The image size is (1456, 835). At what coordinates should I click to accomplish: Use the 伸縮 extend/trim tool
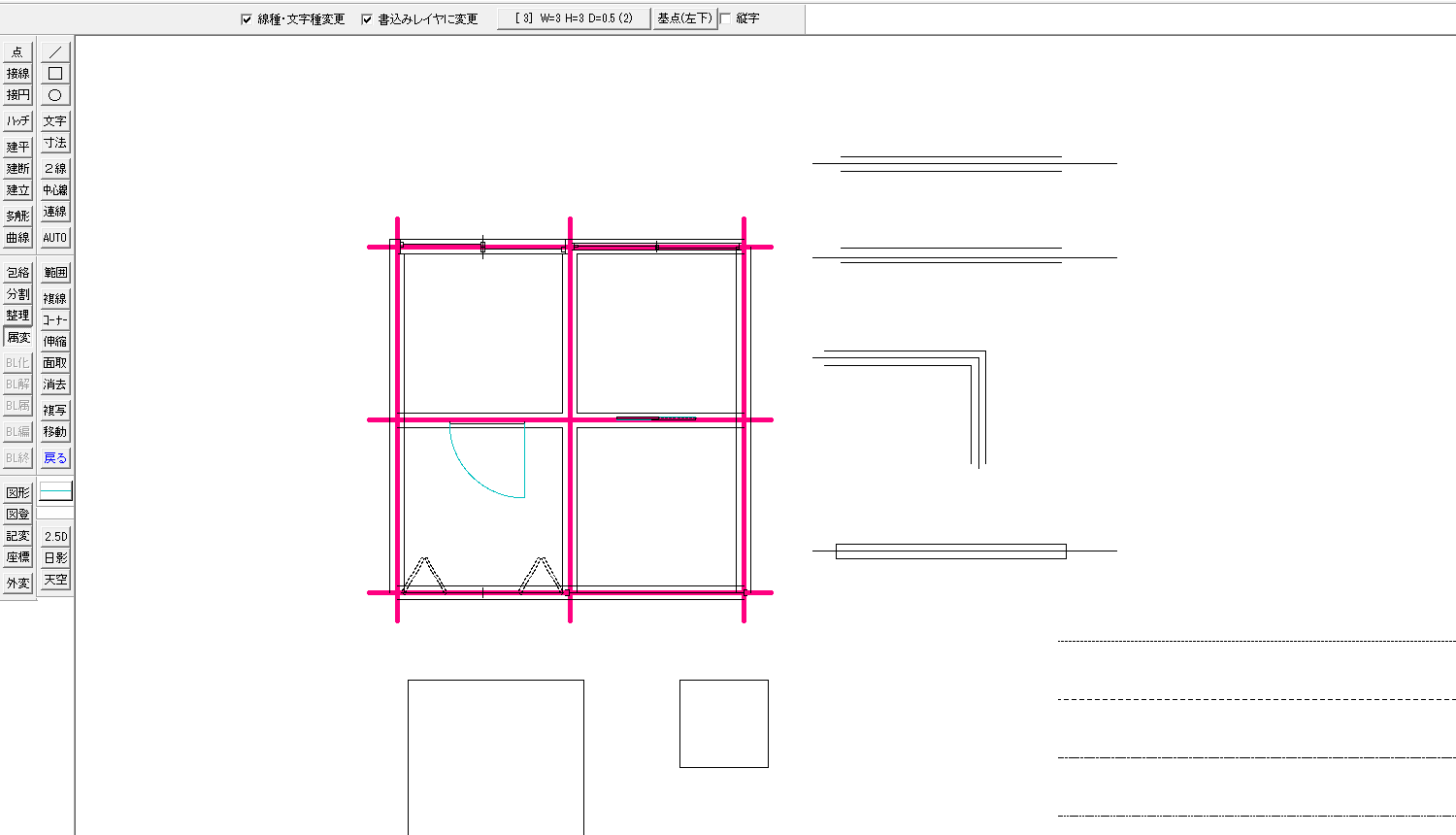pyautogui.click(x=55, y=341)
